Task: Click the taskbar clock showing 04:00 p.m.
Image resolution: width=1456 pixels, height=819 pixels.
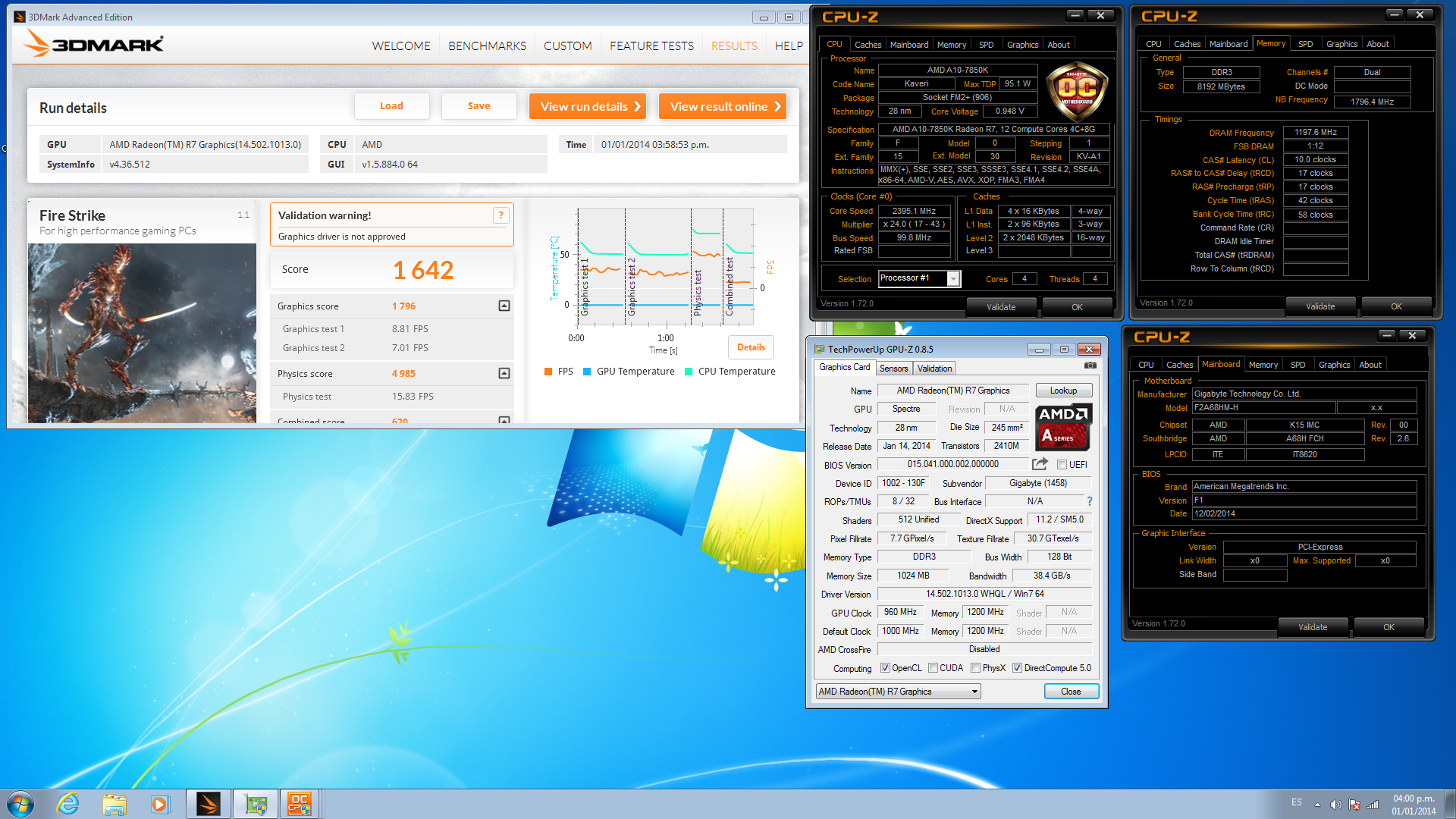Action: click(1414, 805)
